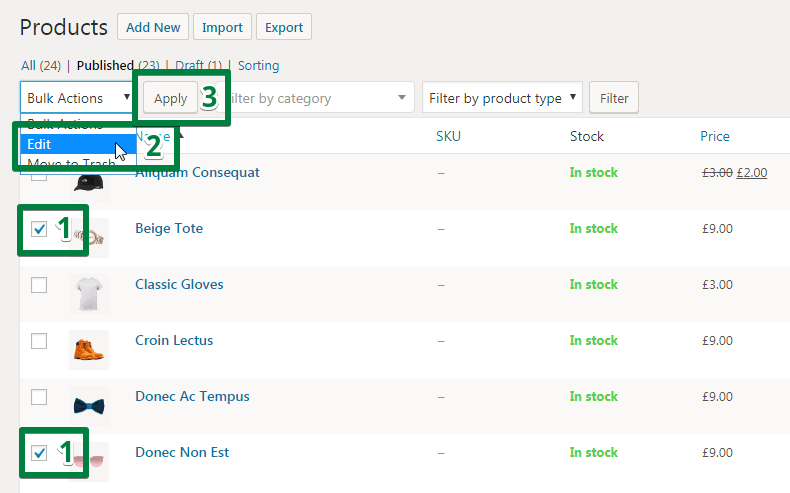Open the Import products button
Screen dimensions: 790x493
pos(222,27)
